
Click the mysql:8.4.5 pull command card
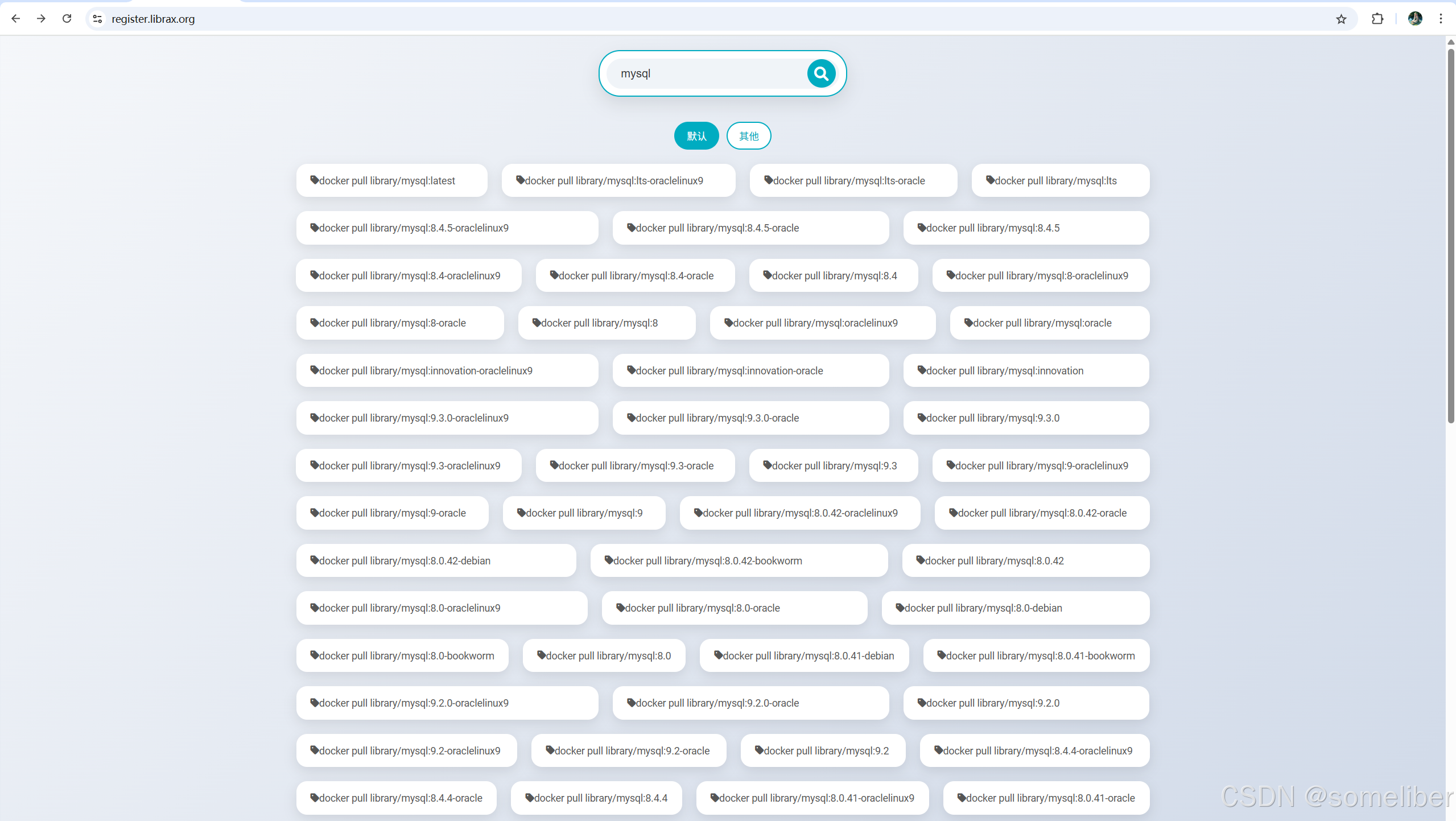[x=1025, y=228]
